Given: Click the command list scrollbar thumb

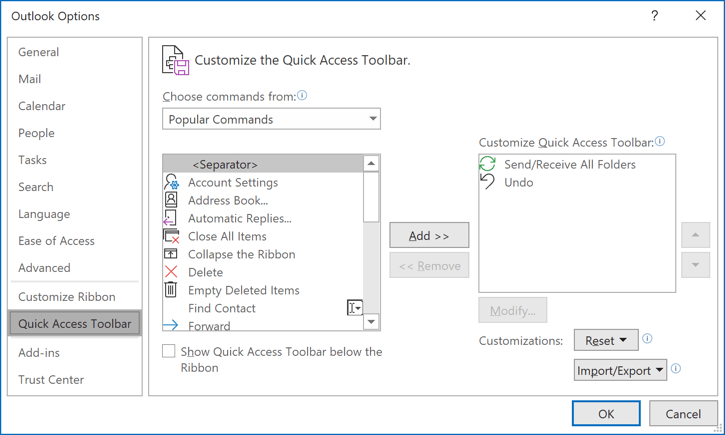Looking at the screenshot, I should coord(371,197).
